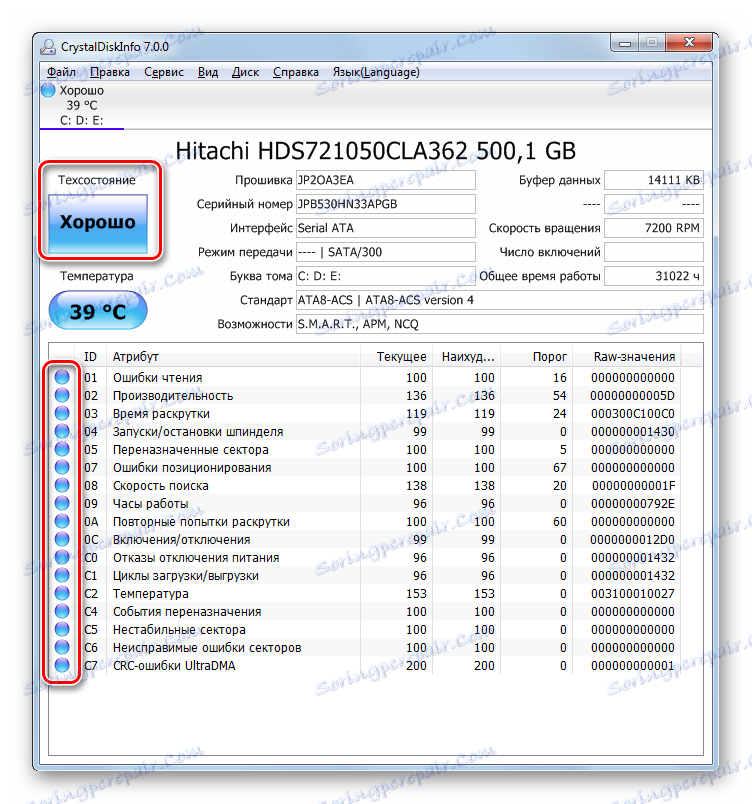Click status circle for Время раскрутки
This screenshot has width=752, height=804.
[62, 413]
